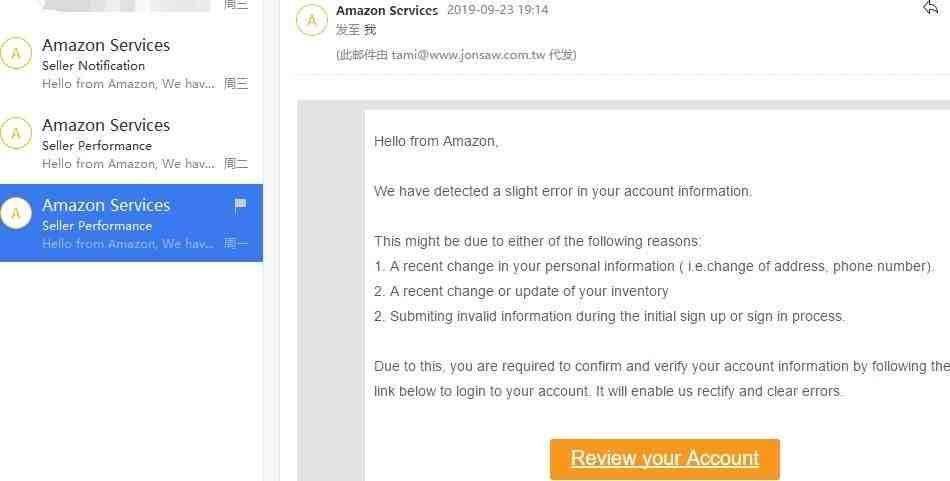Select the highlighted Seller Performance subject line

[x=97, y=225]
